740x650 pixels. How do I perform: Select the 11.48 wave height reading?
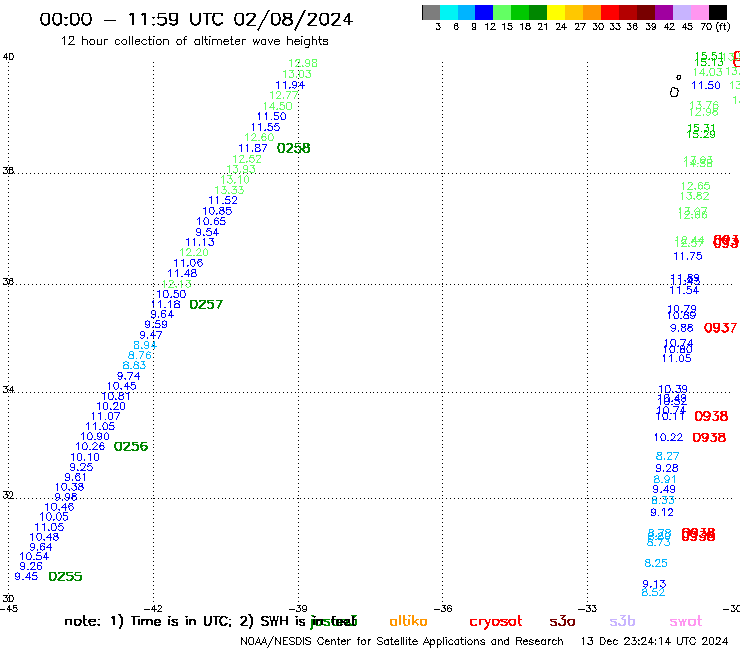[x=182, y=273]
